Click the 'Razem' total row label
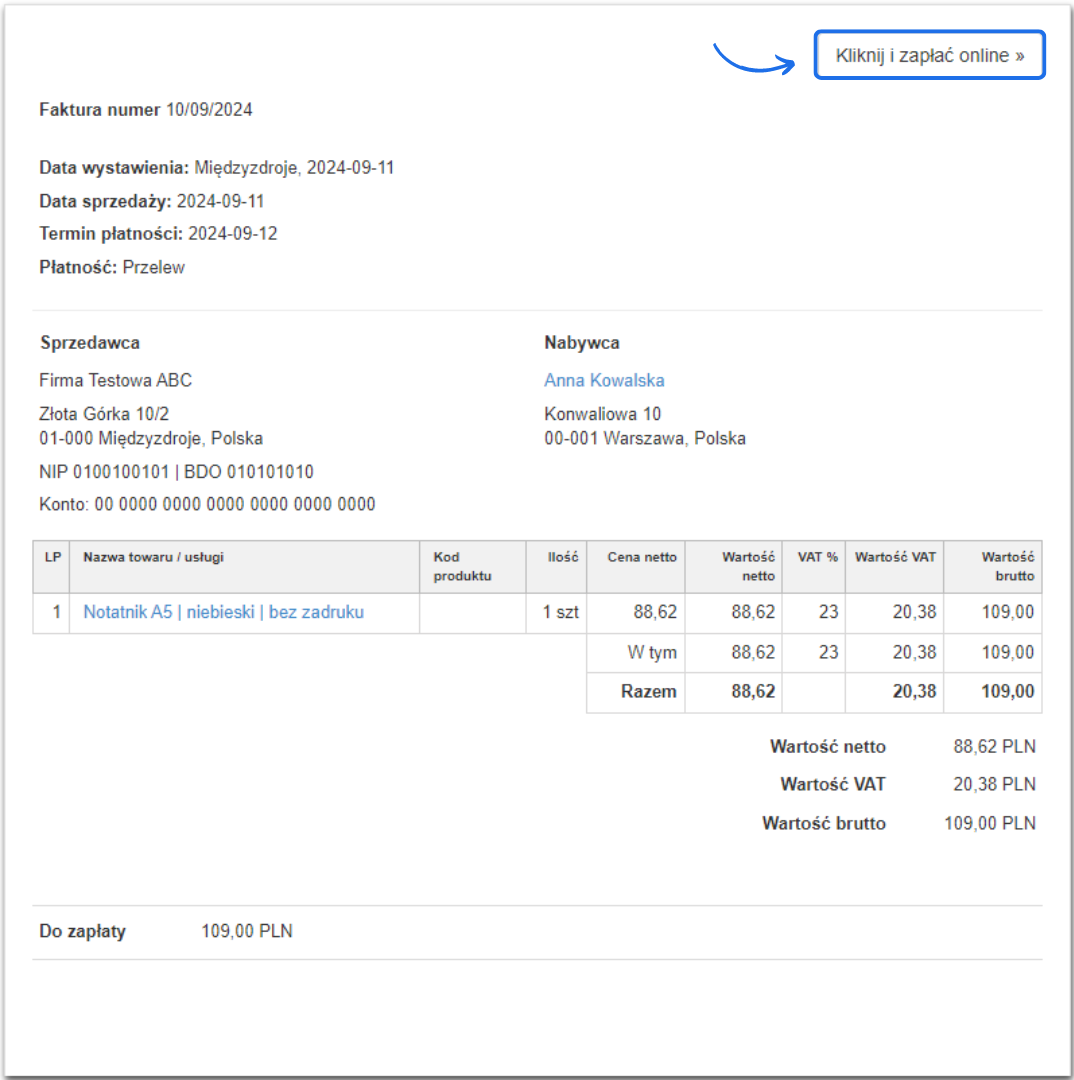The height and width of the screenshot is (1080, 1074). [648, 691]
